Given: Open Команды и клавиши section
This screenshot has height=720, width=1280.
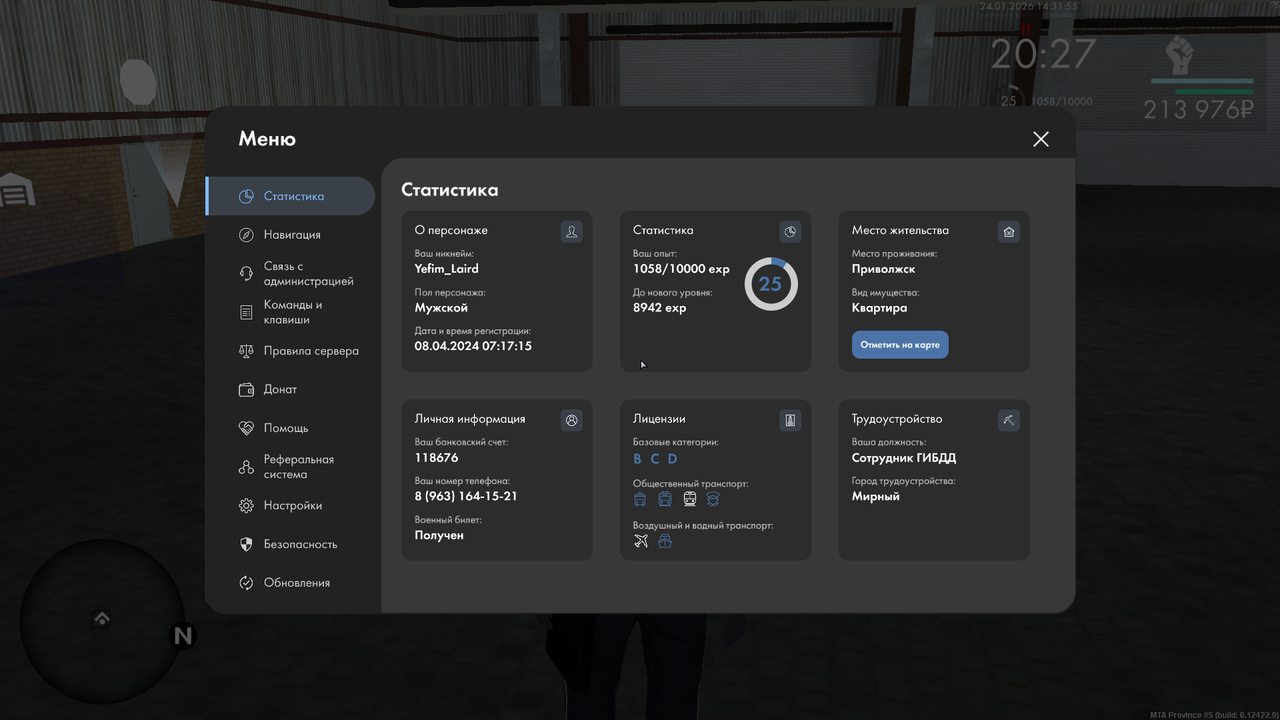Looking at the screenshot, I should coord(291,312).
